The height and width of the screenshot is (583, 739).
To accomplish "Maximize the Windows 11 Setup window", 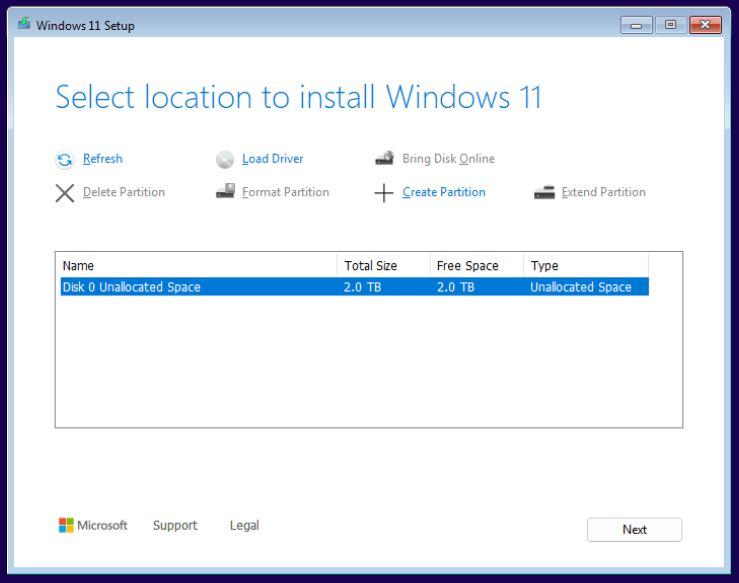I will click(x=670, y=25).
